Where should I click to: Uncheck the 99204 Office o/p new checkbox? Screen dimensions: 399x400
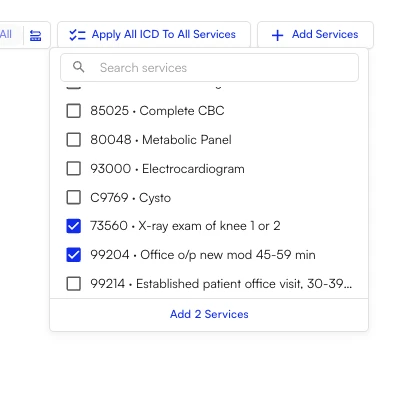(x=74, y=255)
